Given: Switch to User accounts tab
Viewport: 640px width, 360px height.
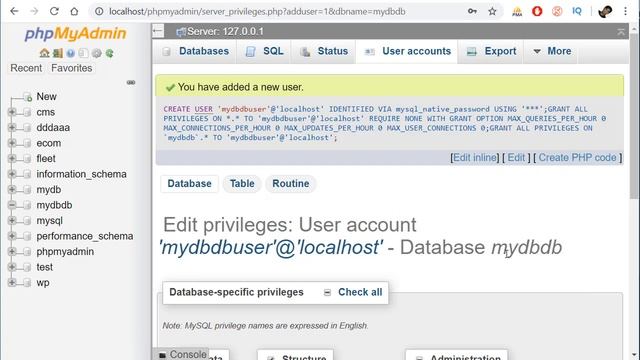Looking at the screenshot, I should point(407,51).
